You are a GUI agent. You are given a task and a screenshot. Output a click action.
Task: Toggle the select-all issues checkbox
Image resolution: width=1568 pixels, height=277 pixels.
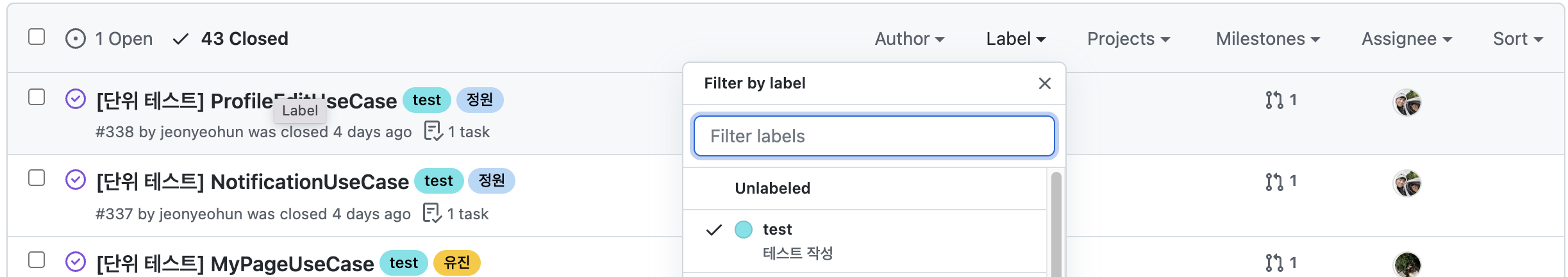click(x=37, y=37)
